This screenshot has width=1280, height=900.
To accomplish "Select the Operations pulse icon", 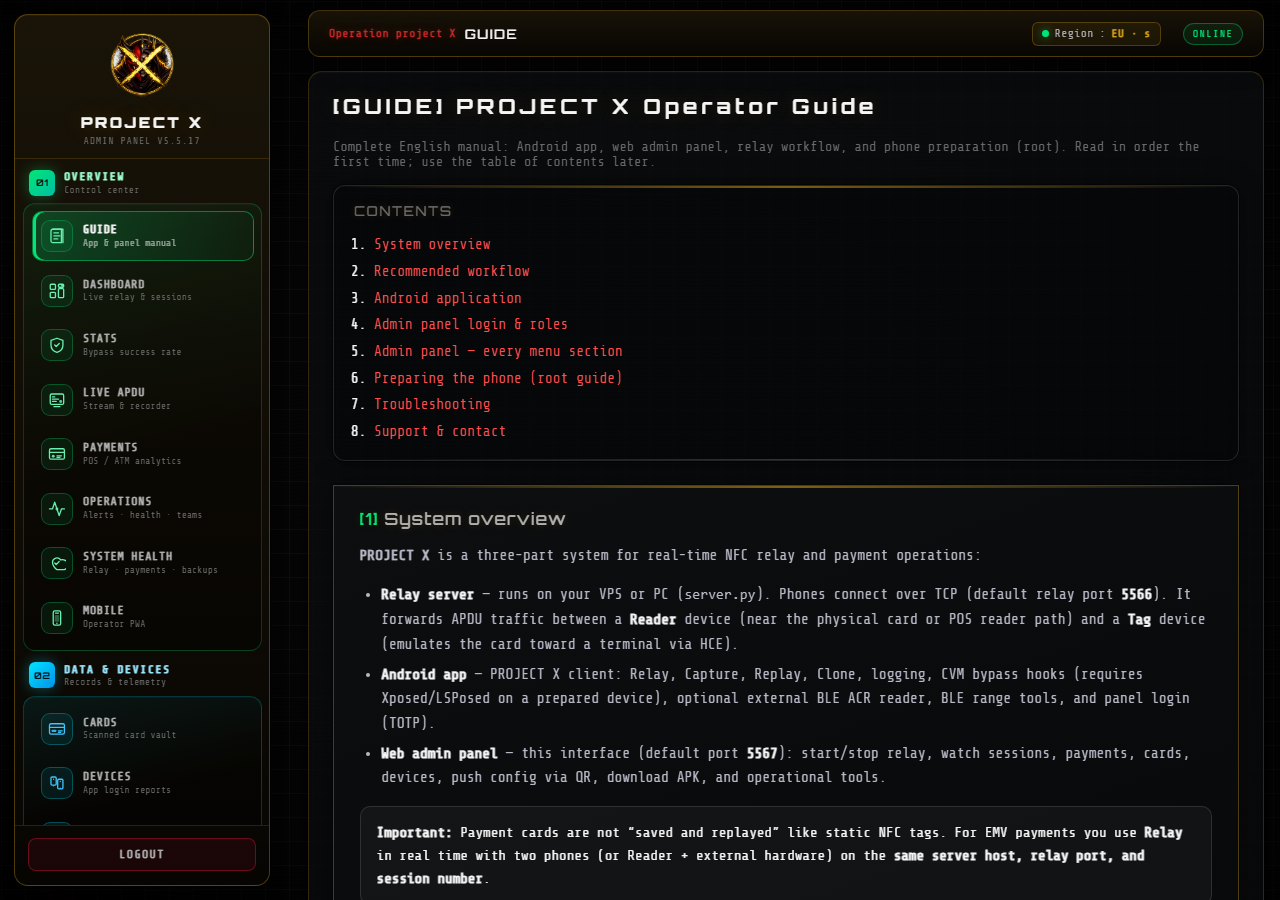I will (57, 508).
